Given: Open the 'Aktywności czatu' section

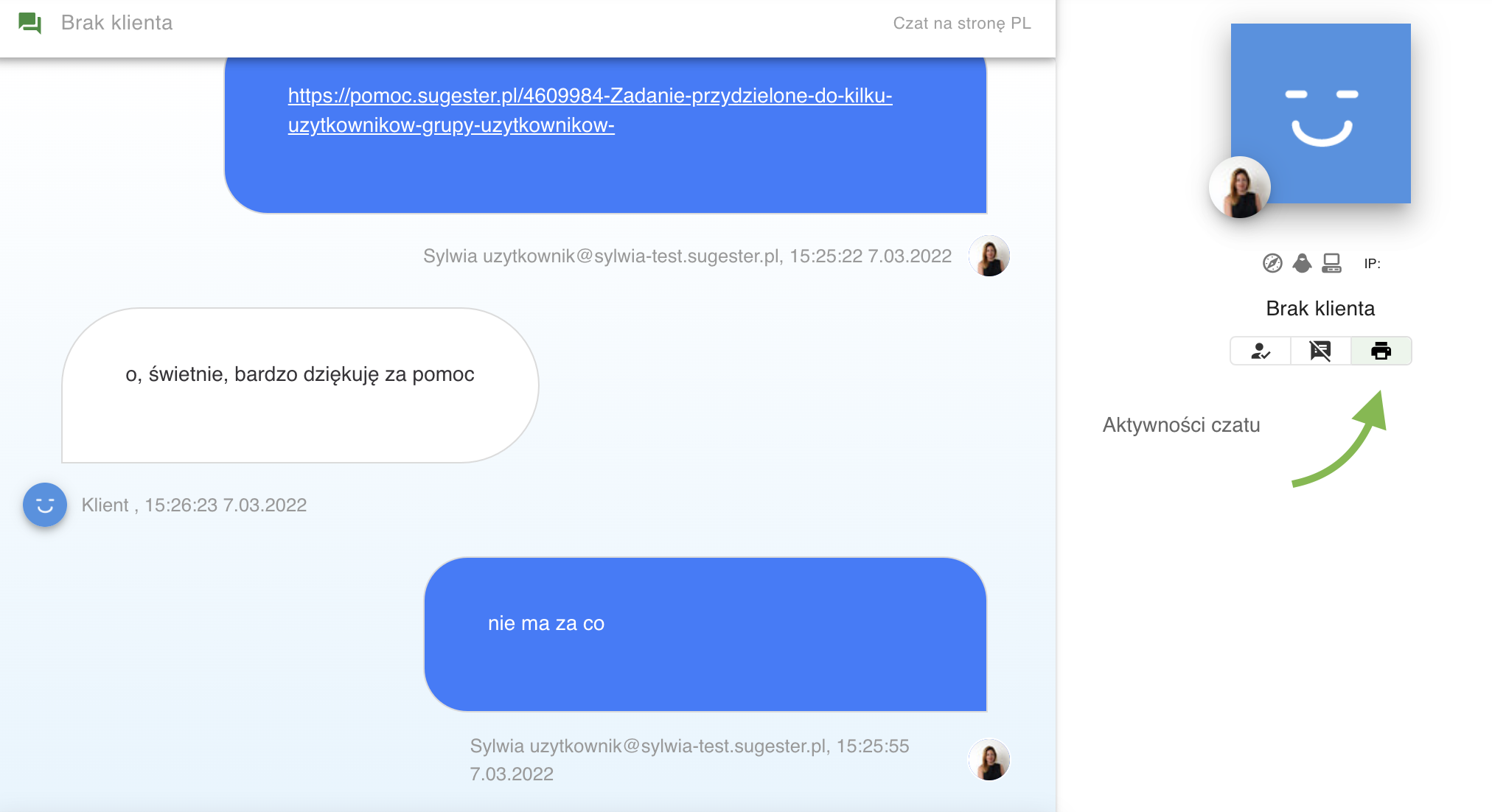Looking at the screenshot, I should (x=1181, y=425).
